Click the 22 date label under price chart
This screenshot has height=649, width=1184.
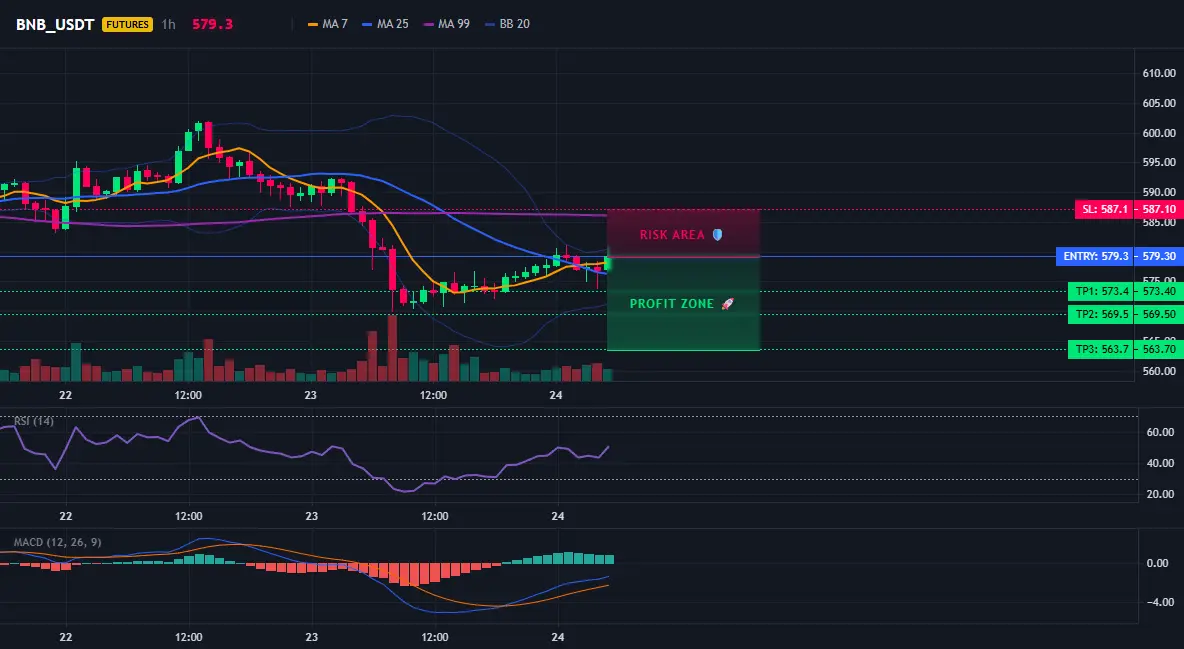pyautogui.click(x=66, y=395)
